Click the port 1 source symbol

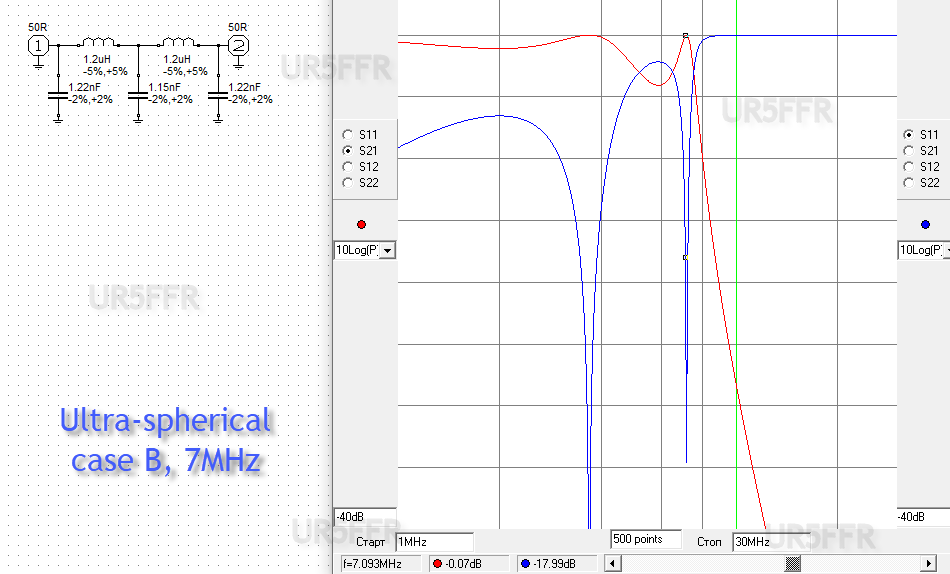[38, 45]
